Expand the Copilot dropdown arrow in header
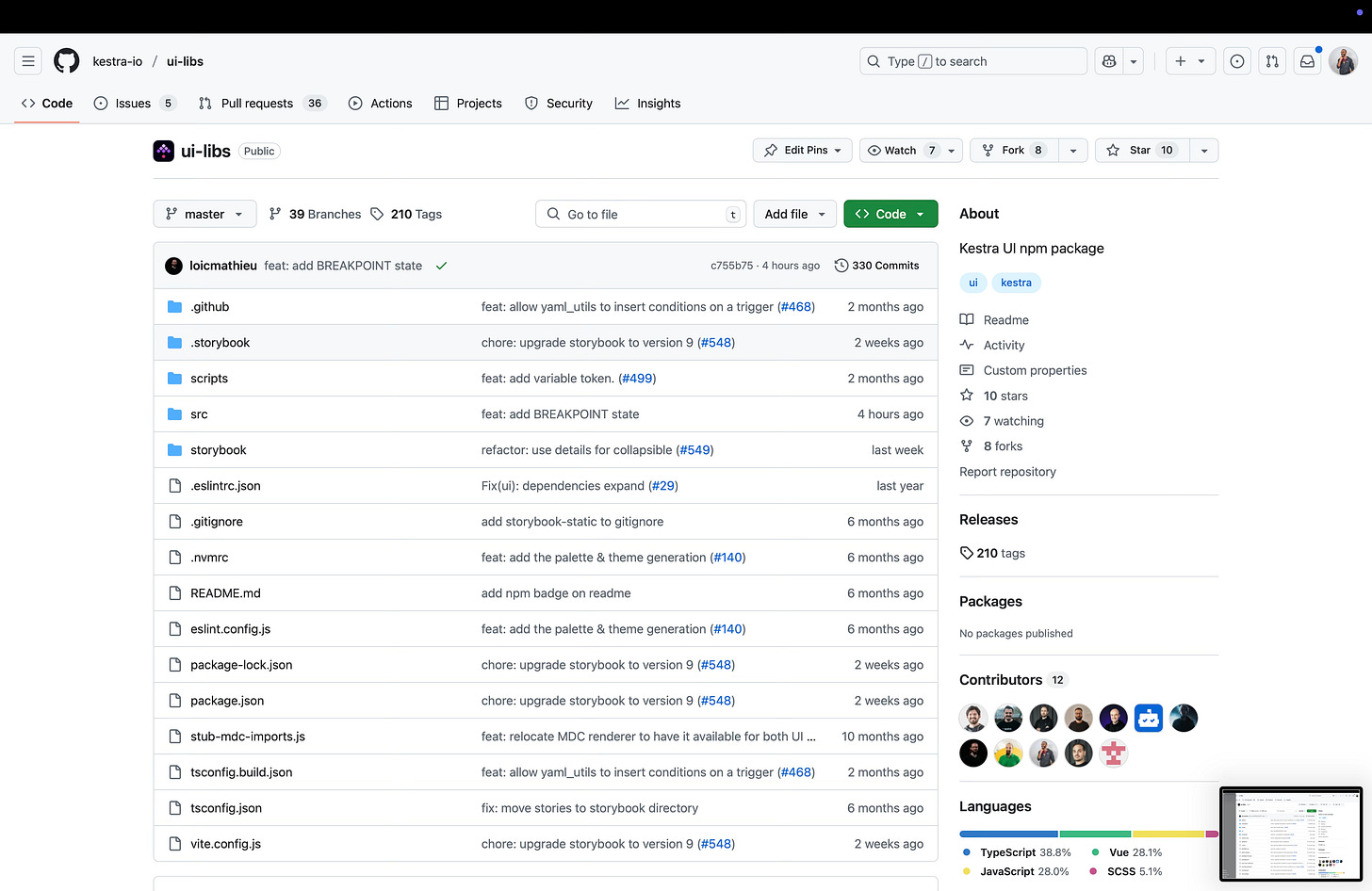Viewport: 1372px width, 891px height. tap(1134, 61)
